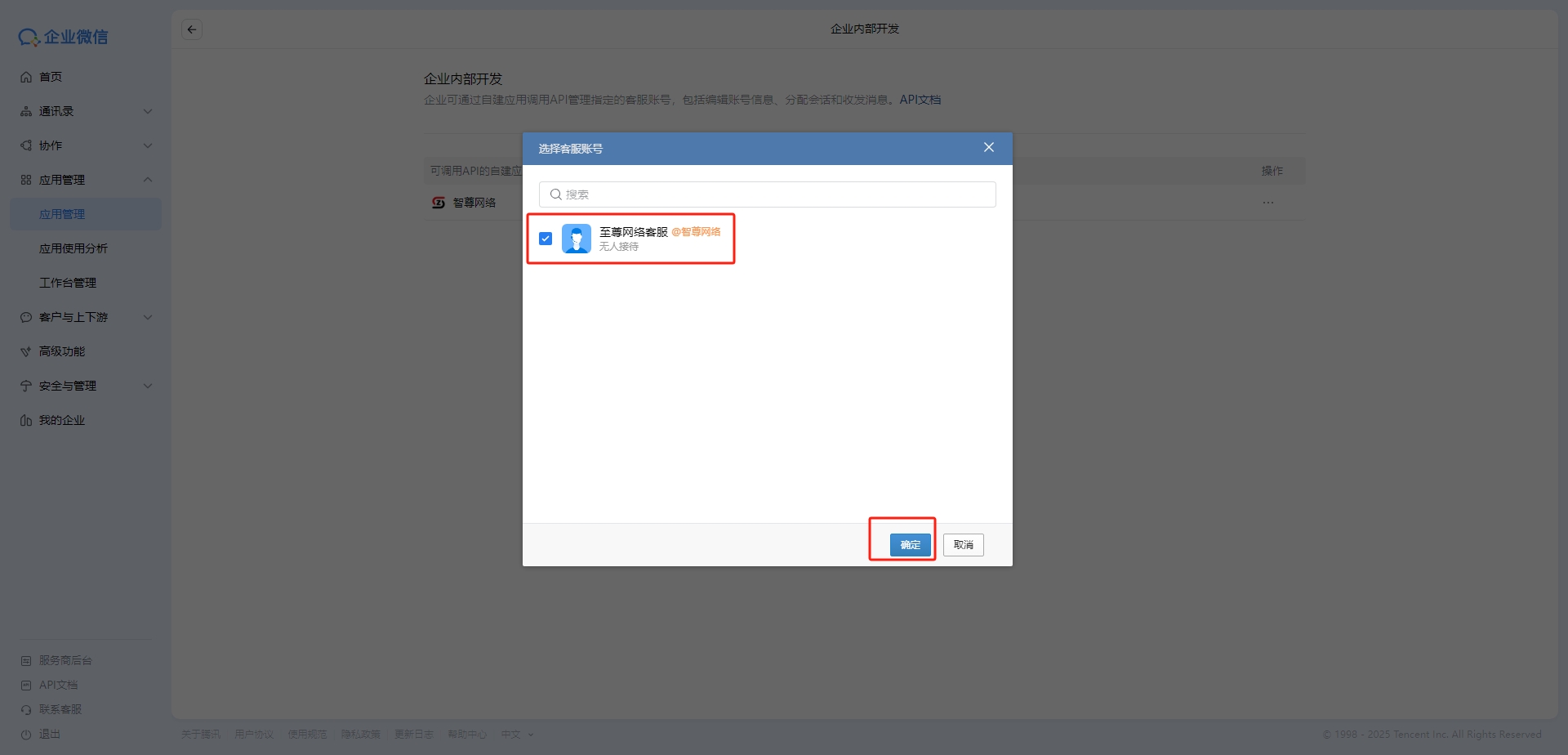The image size is (1568, 755).
Task: Open the three-dots 操作 menu
Action: (x=1267, y=203)
